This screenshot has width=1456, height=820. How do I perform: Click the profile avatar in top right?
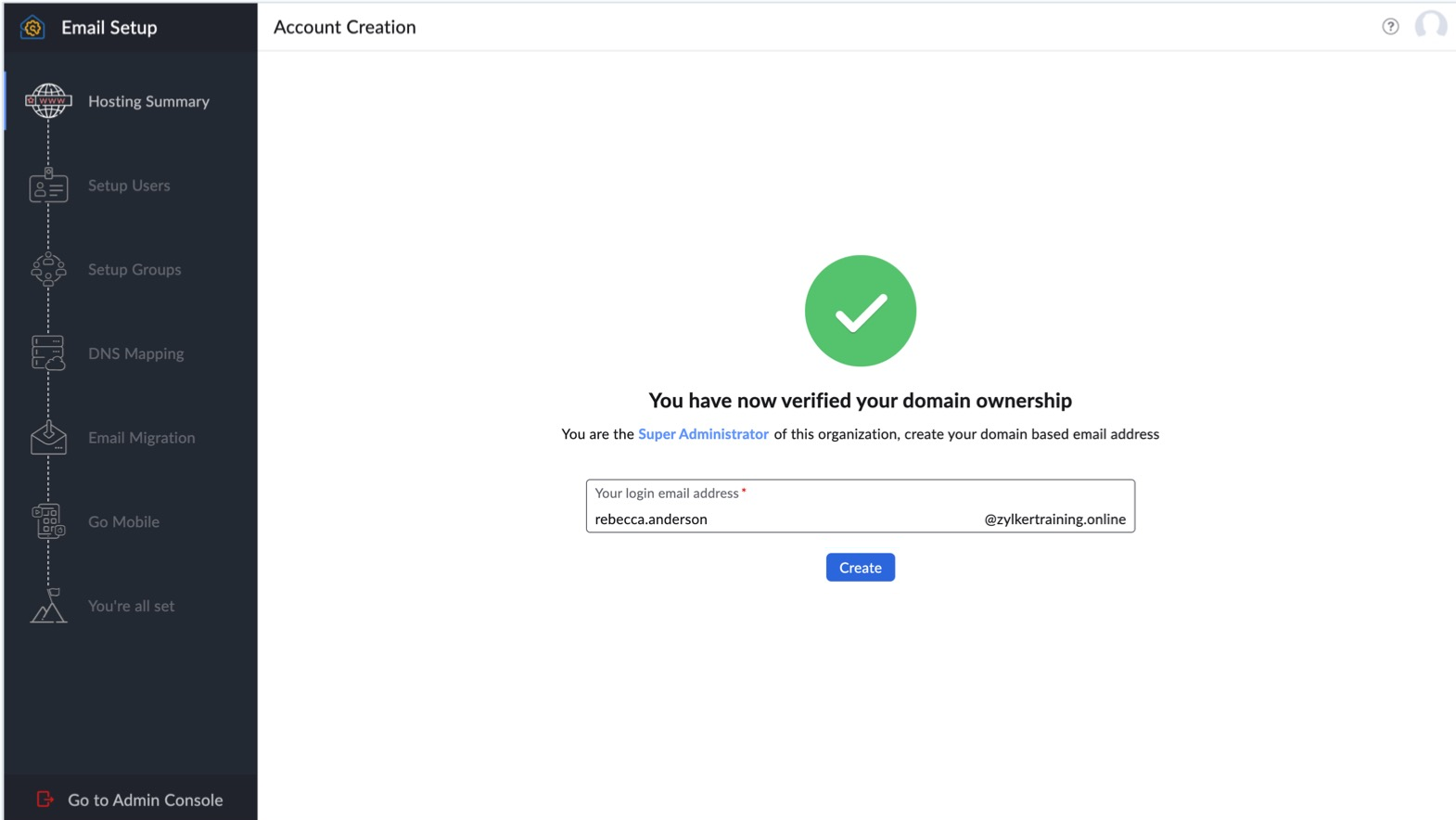(x=1430, y=26)
